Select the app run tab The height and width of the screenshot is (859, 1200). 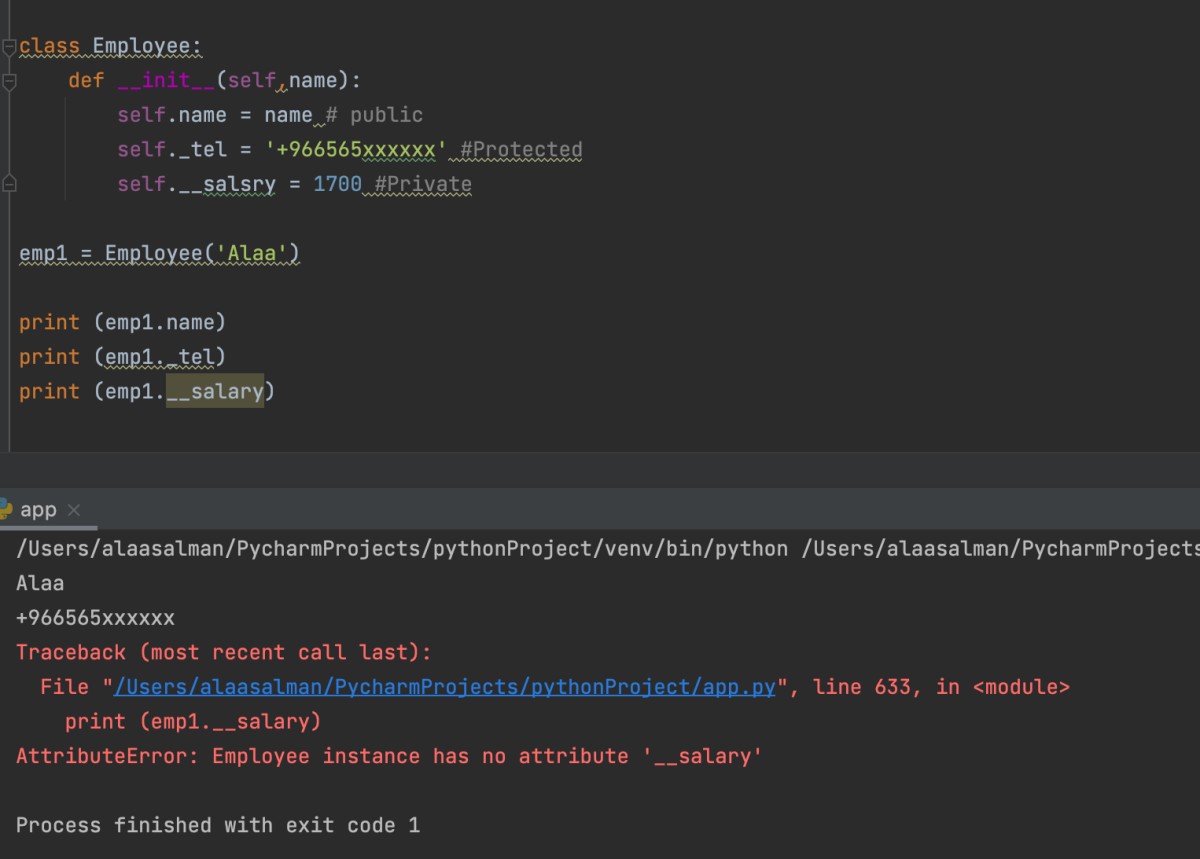(x=38, y=510)
